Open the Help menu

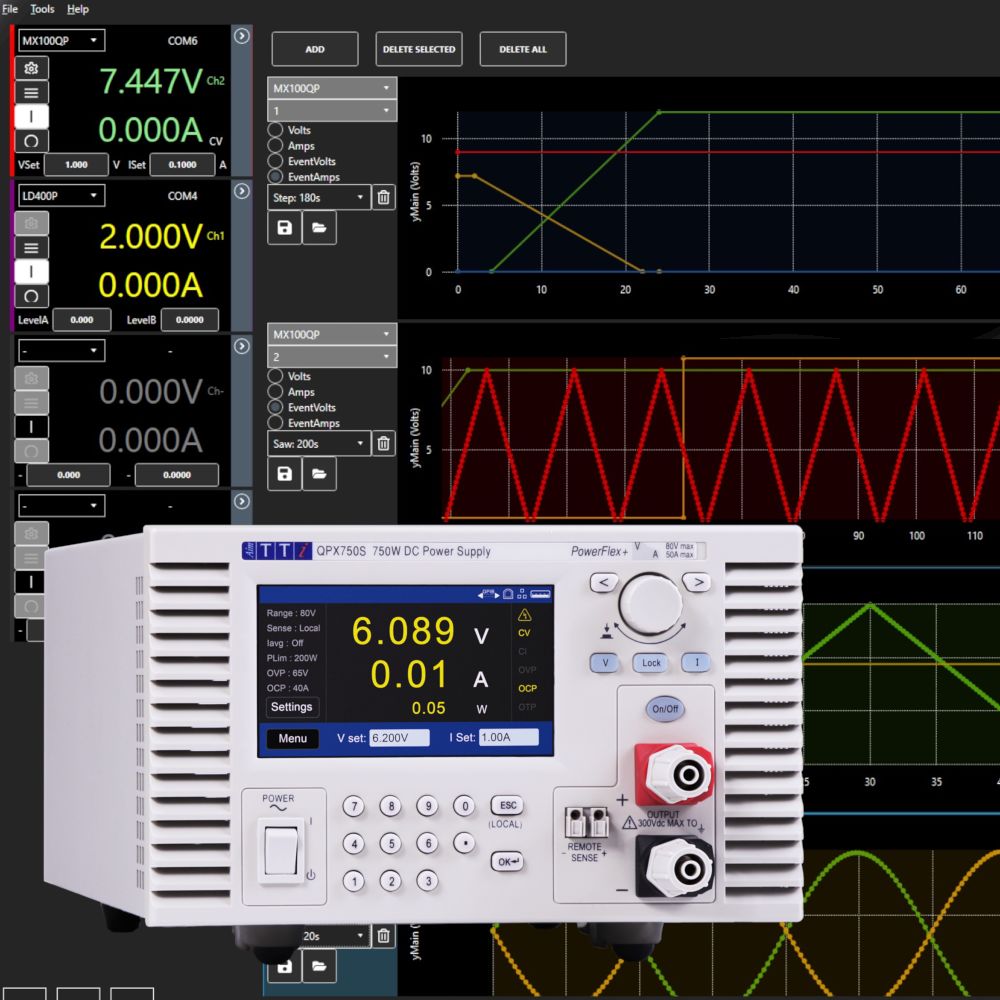[78, 9]
